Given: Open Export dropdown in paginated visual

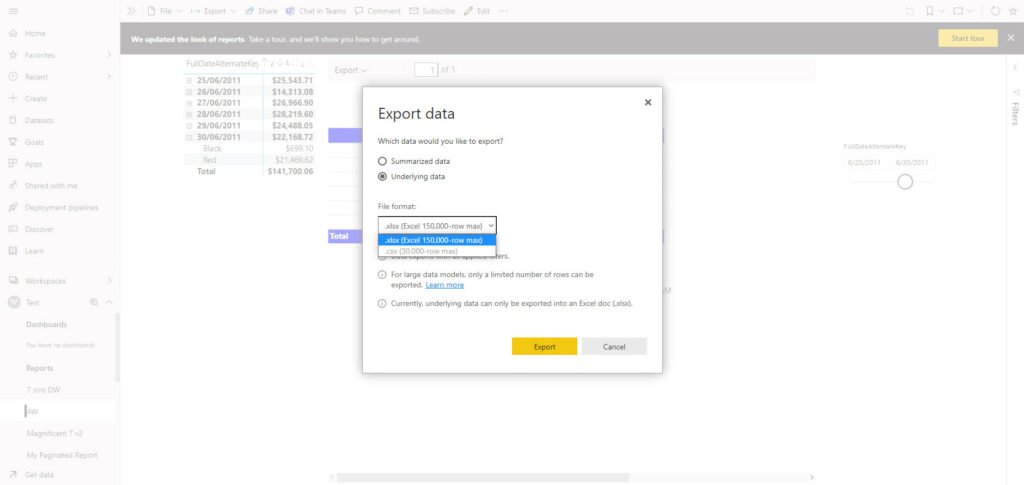Looking at the screenshot, I should (351, 70).
